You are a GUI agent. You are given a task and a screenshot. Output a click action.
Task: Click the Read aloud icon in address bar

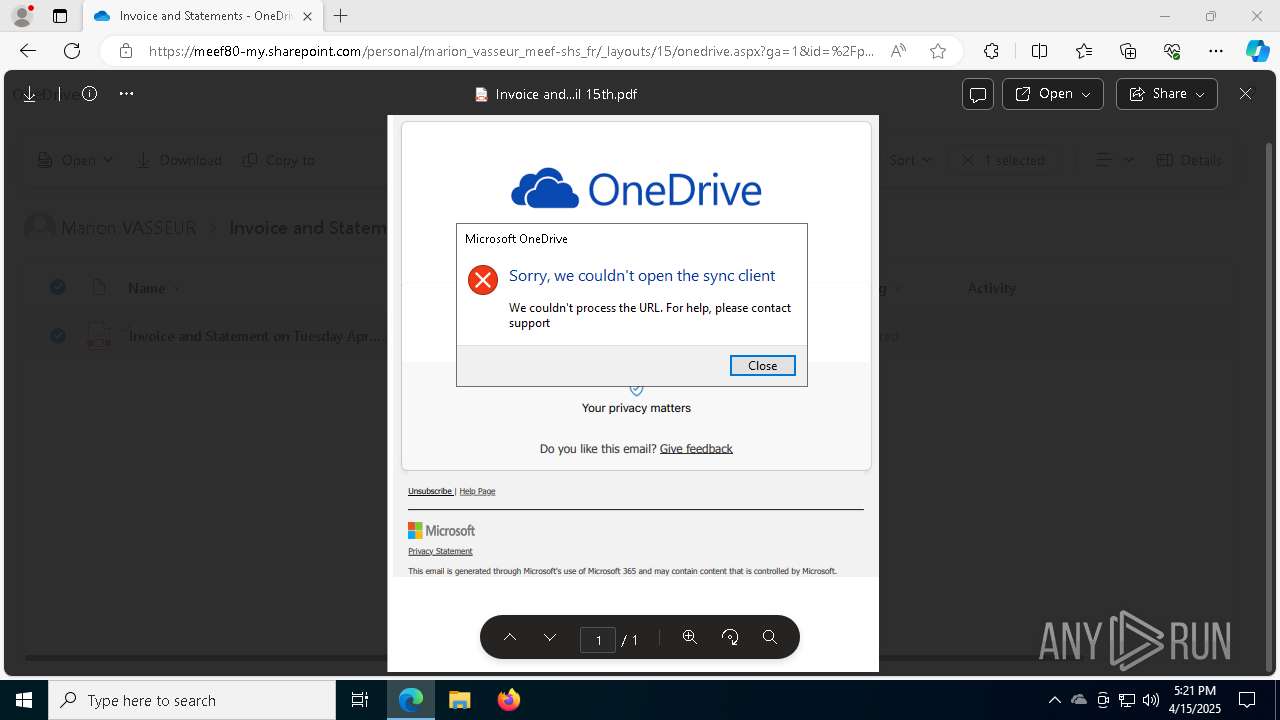[898, 51]
